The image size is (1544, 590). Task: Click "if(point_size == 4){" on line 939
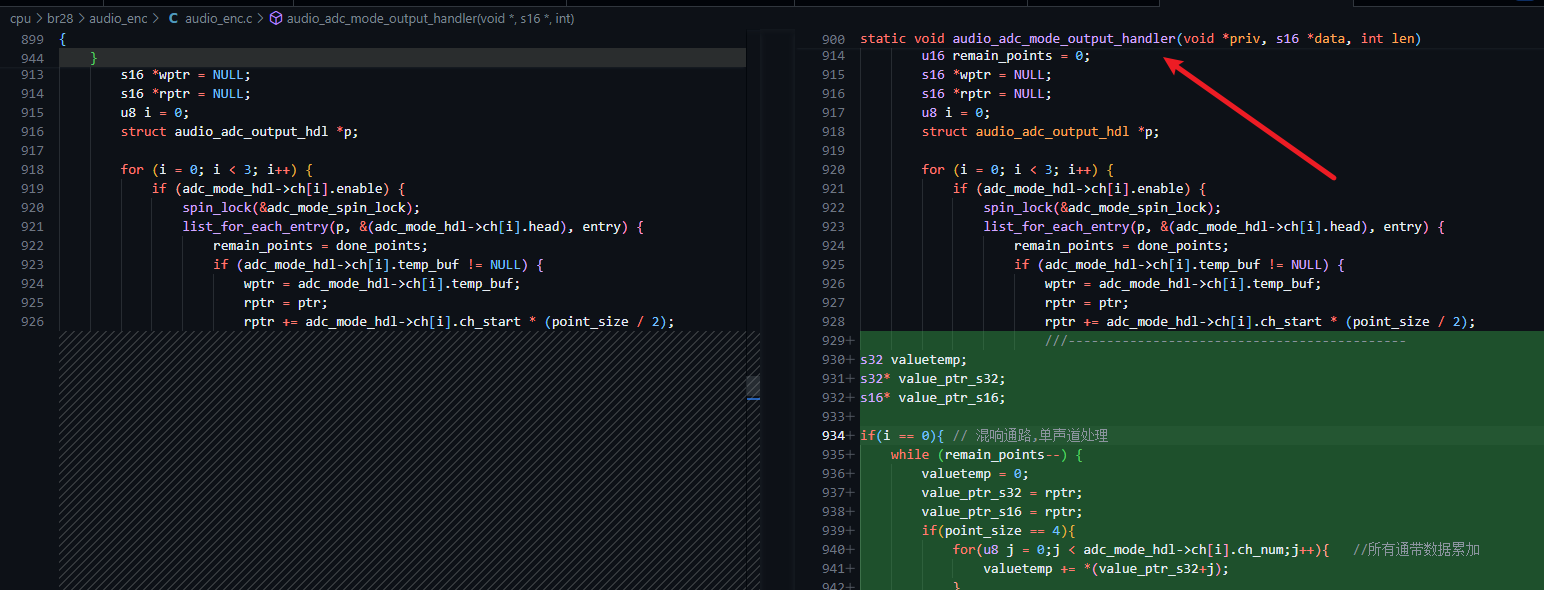[x=998, y=531]
